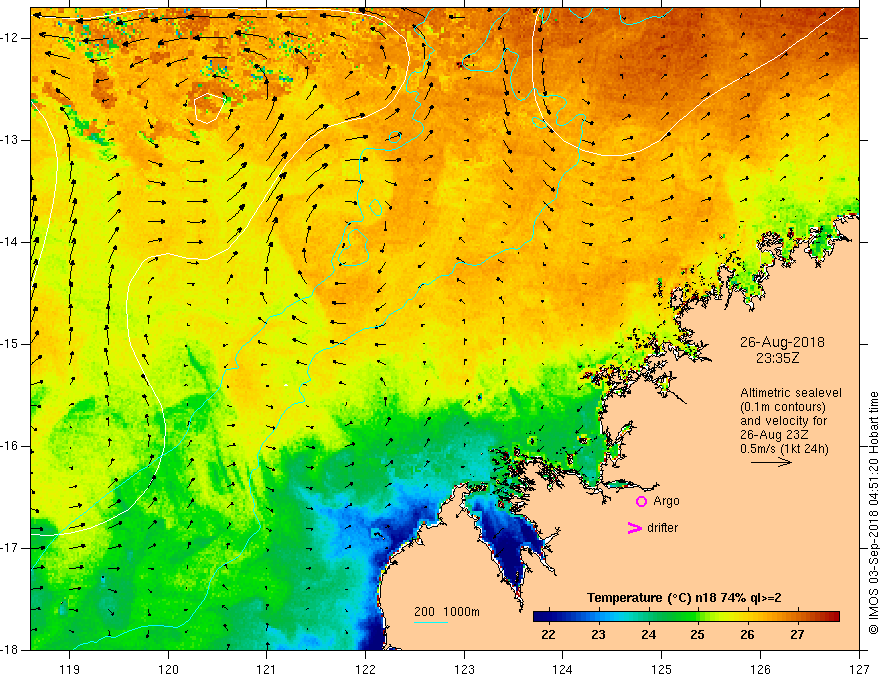Click the '200 1000m' bathymetry label
The image size is (880, 680).
(x=447, y=612)
